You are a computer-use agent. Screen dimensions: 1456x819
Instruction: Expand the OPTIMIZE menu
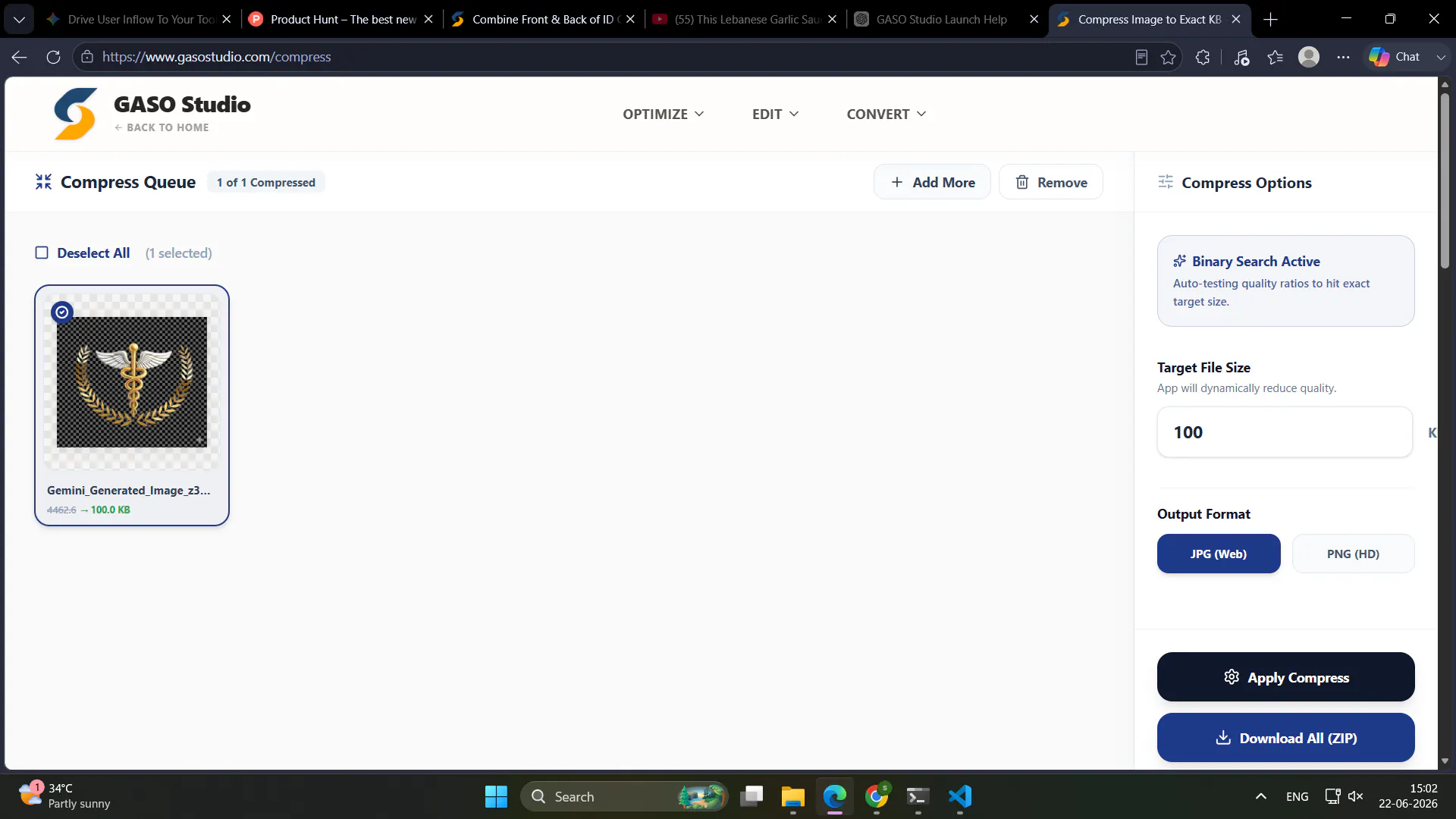663,114
